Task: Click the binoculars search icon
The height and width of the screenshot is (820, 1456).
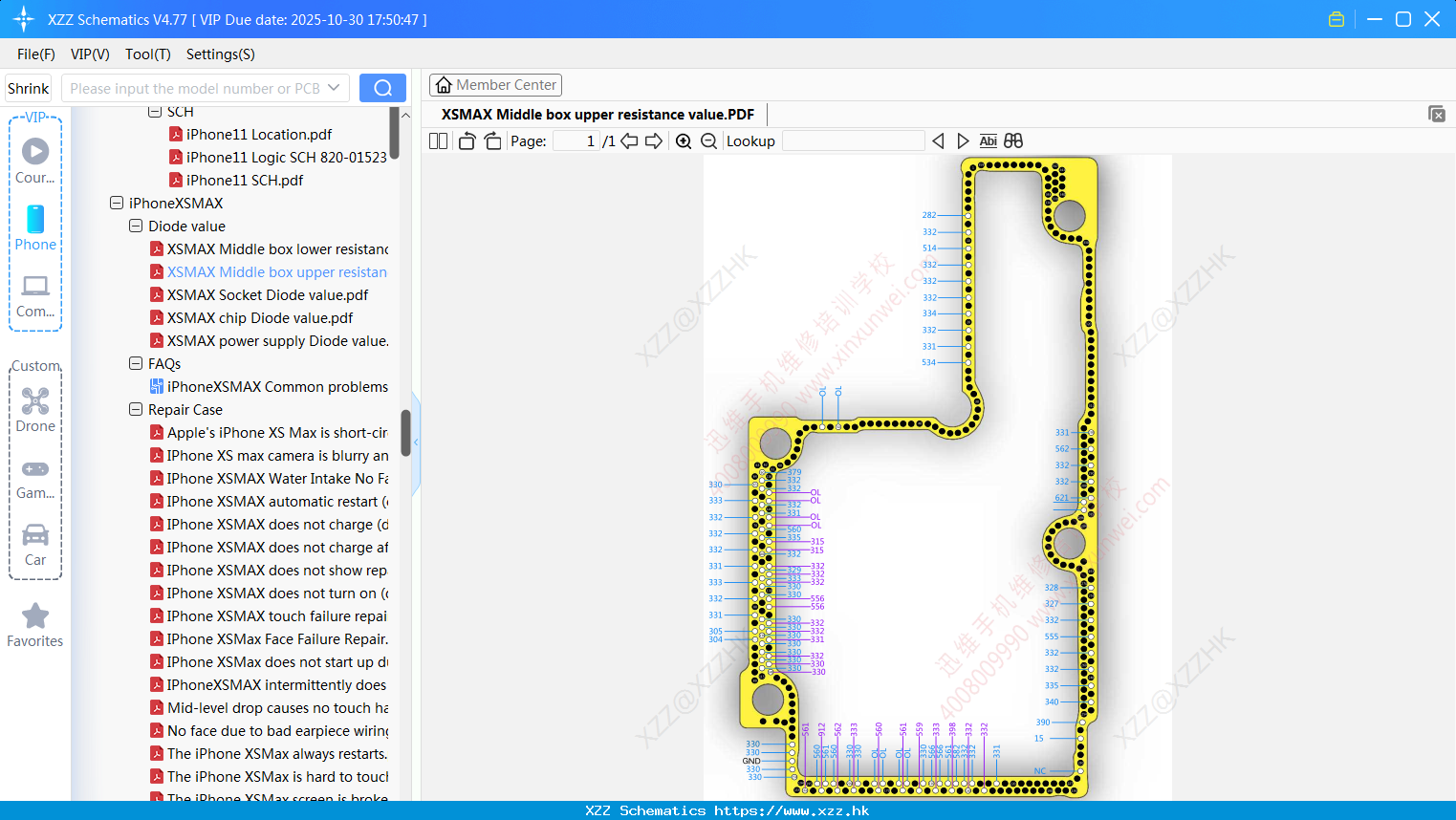Action: pos(1013,141)
